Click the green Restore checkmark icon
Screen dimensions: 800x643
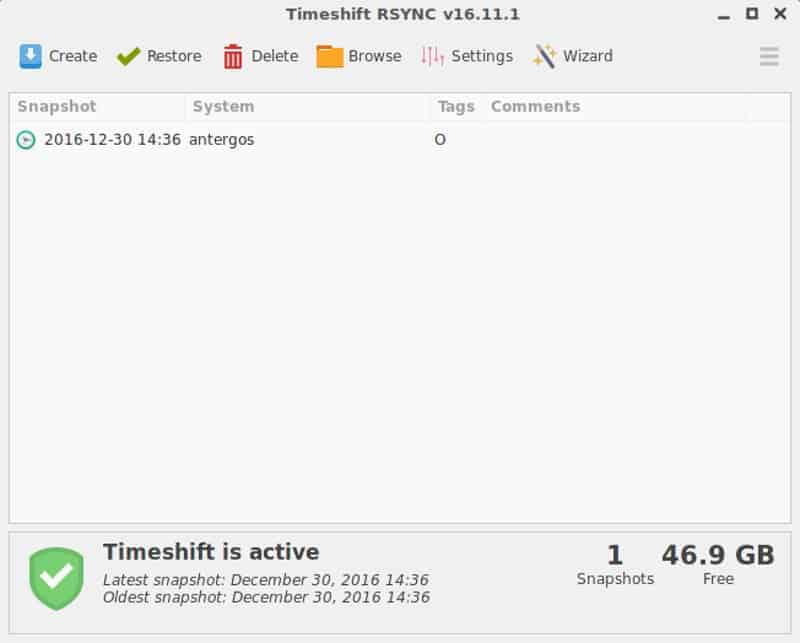coord(128,56)
